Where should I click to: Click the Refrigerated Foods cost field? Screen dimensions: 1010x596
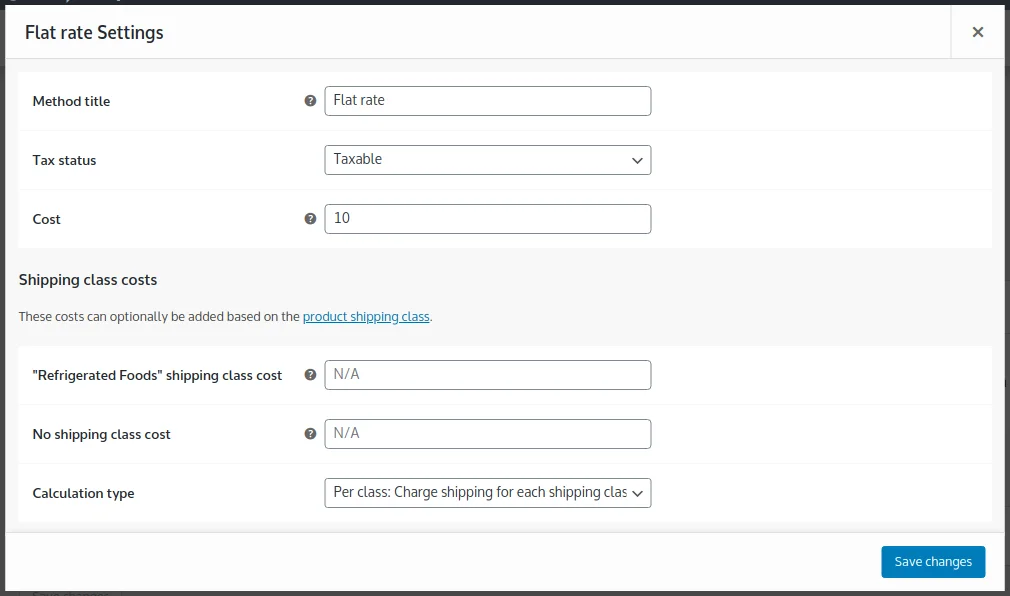(x=487, y=375)
